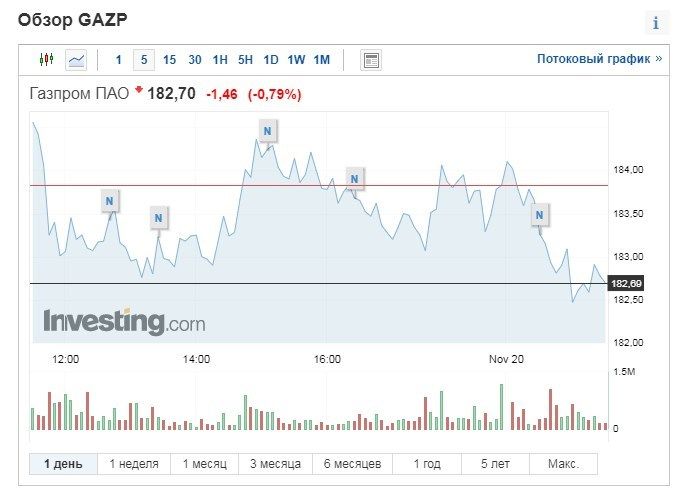
Task: Click the Investing.com watermark logo
Action: (124, 322)
